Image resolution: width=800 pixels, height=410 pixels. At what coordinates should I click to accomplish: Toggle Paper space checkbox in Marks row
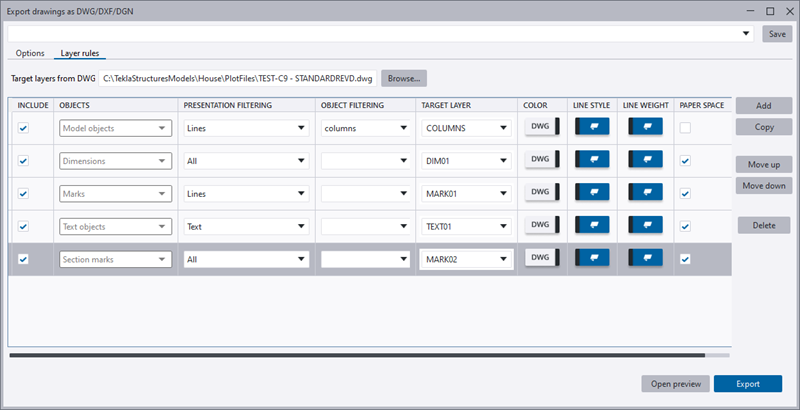pyautogui.click(x=685, y=193)
